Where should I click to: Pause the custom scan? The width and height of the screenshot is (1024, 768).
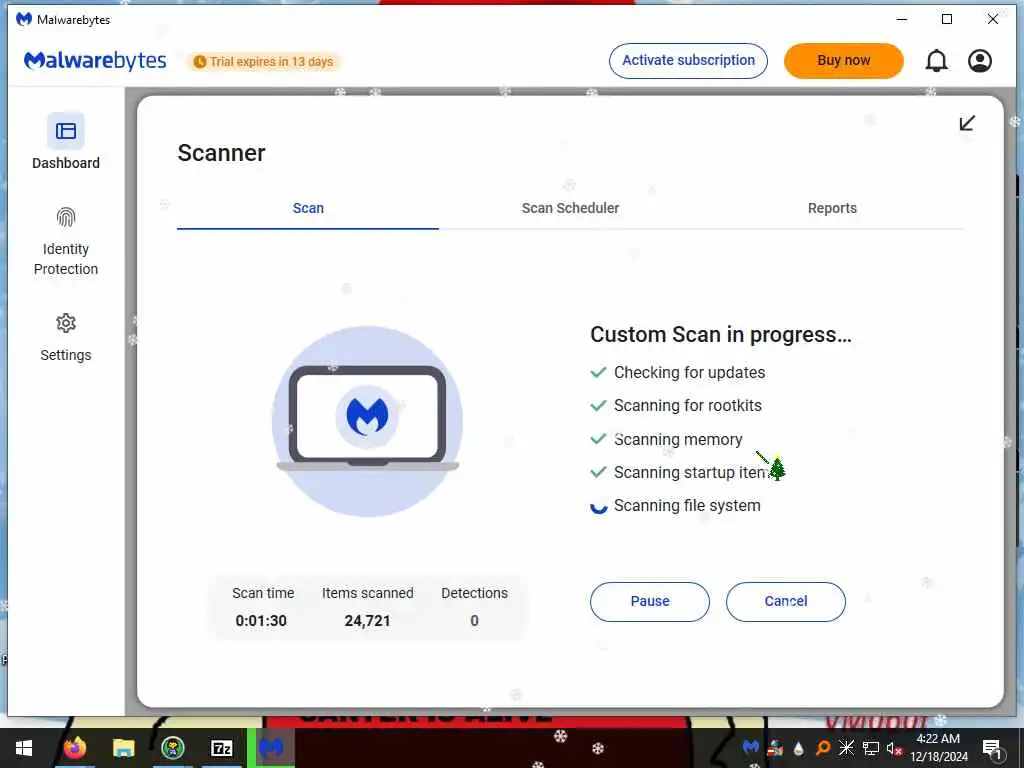click(x=650, y=601)
